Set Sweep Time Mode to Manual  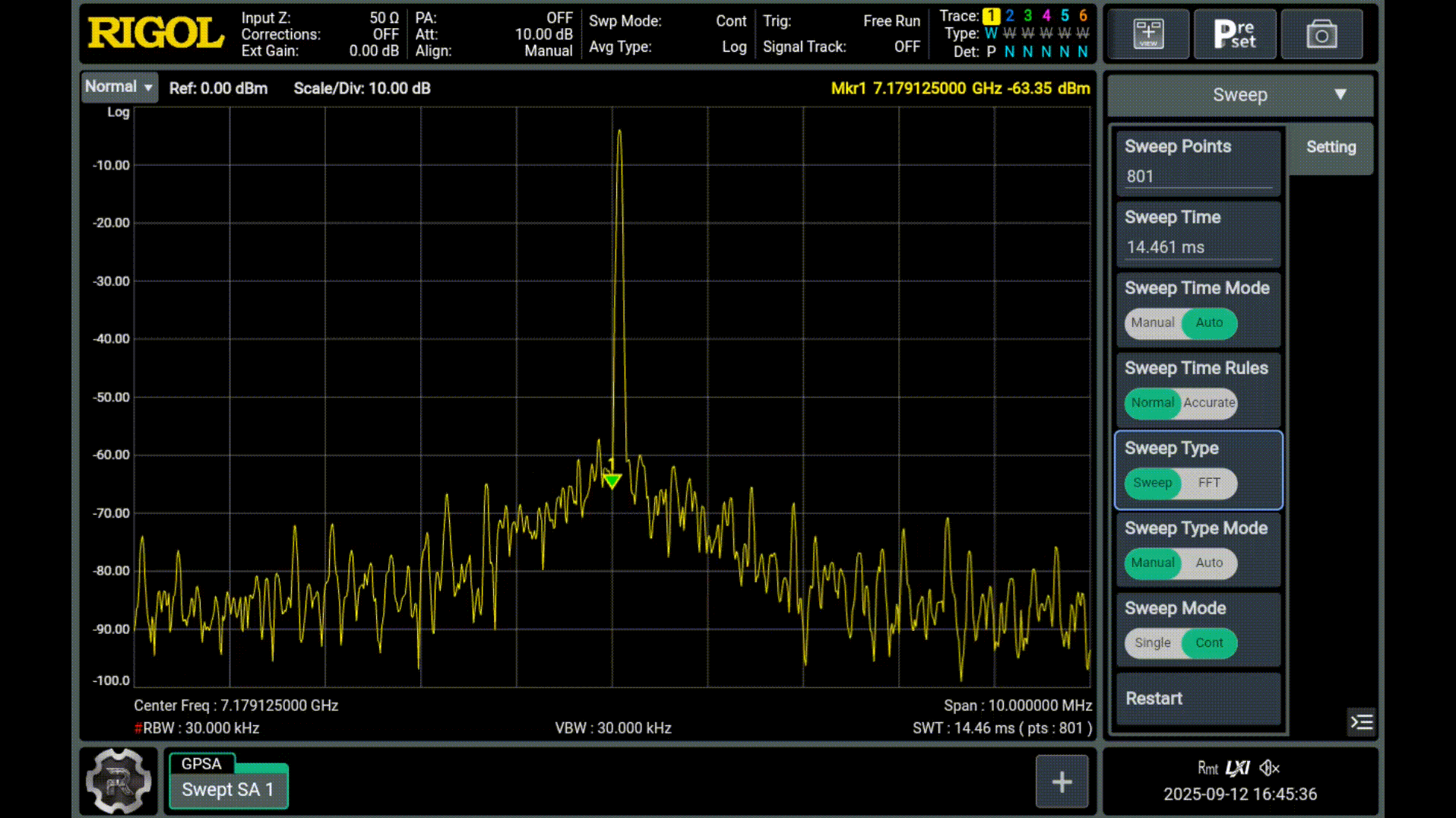point(1152,323)
